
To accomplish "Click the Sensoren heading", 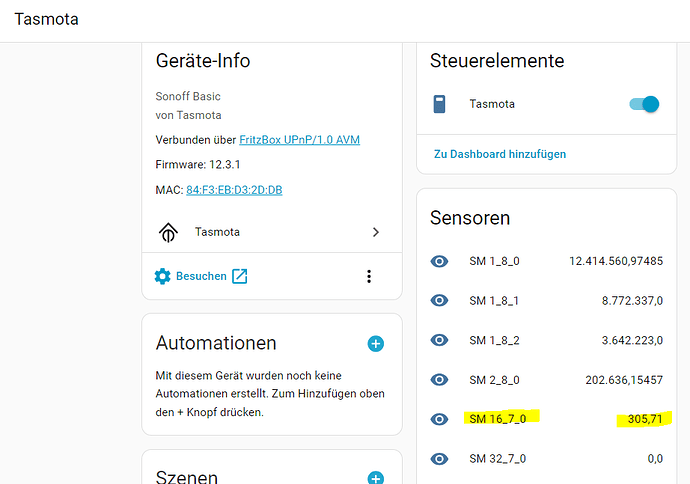I will (470, 218).
